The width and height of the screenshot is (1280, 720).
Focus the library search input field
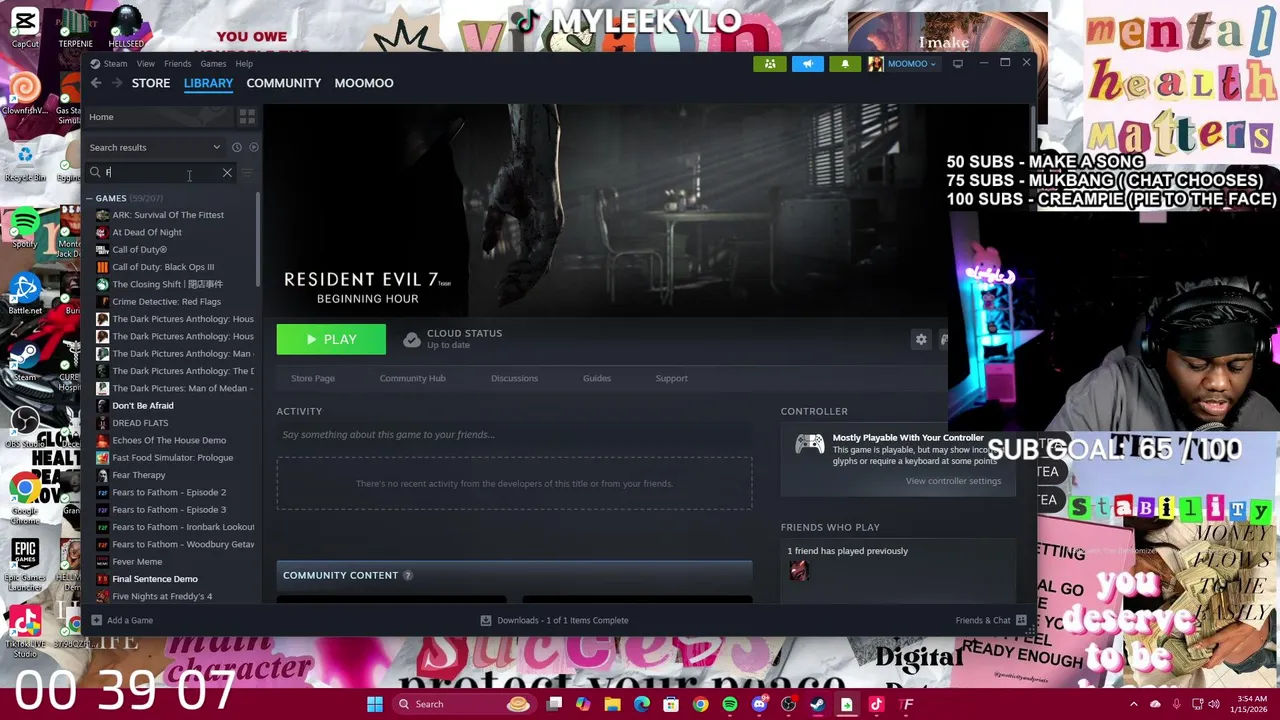(x=160, y=173)
